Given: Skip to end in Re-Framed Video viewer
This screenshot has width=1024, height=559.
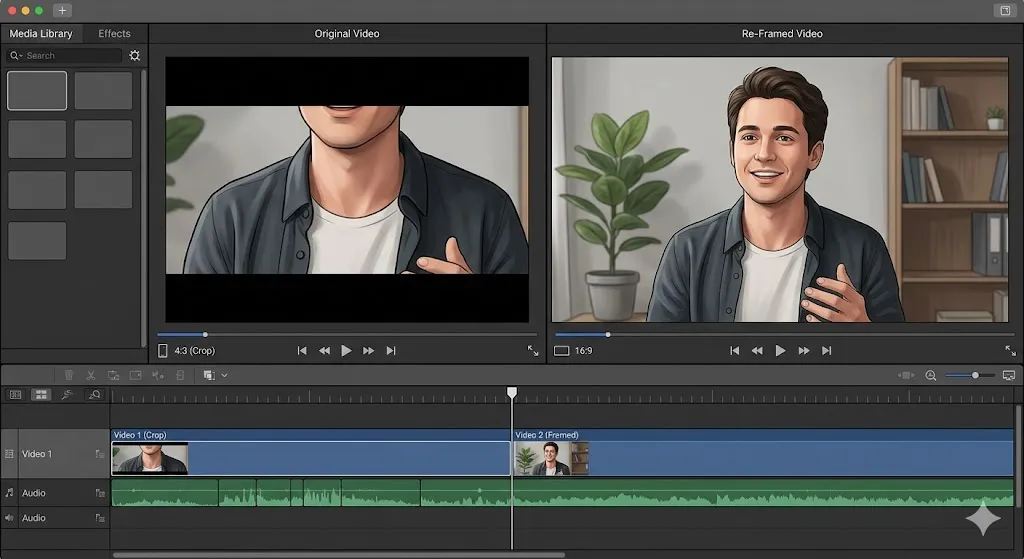Looking at the screenshot, I should point(826,351).
